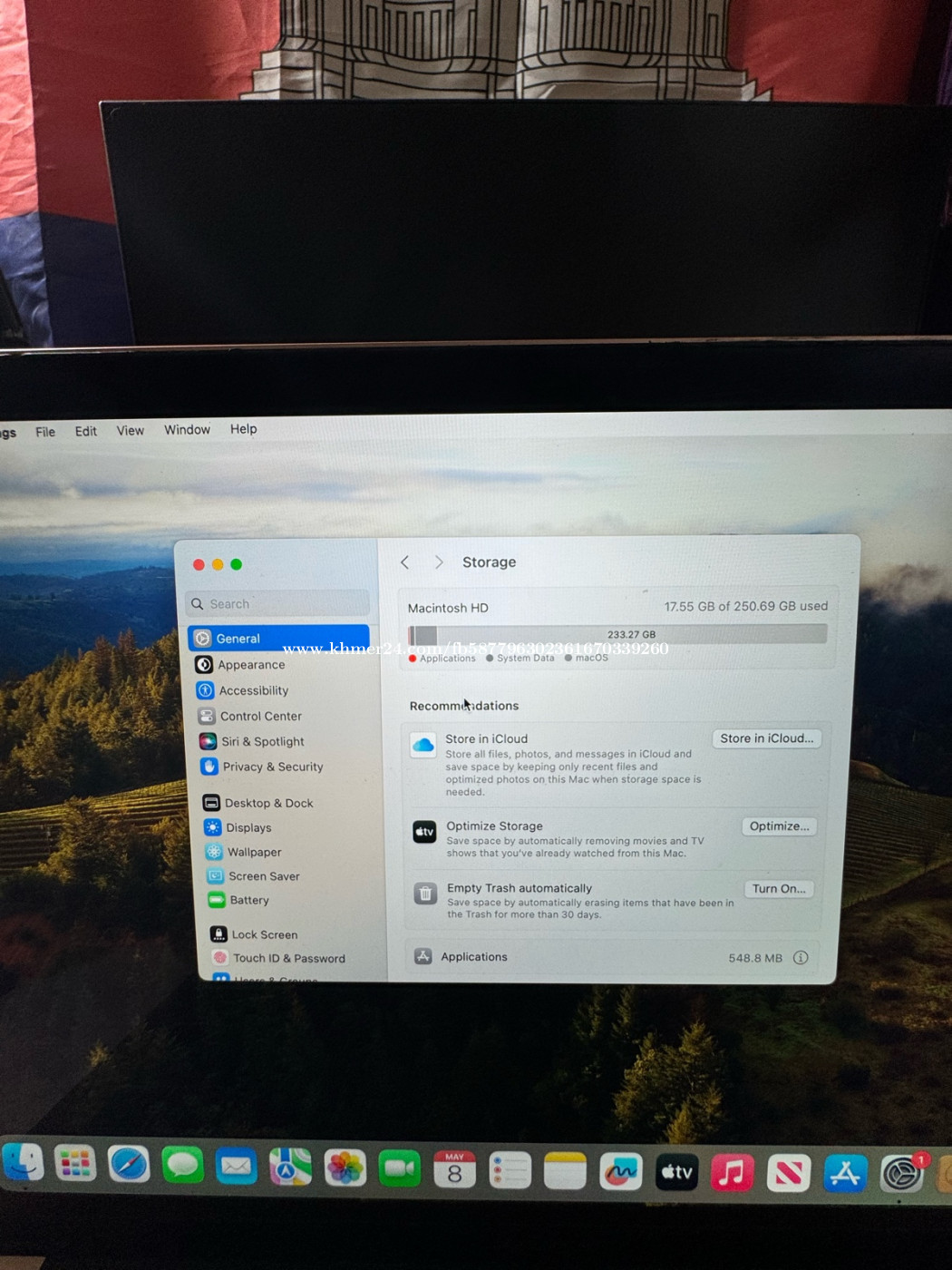
Task: Click Turn On... for Empty Trash
Action: (779, 889)
